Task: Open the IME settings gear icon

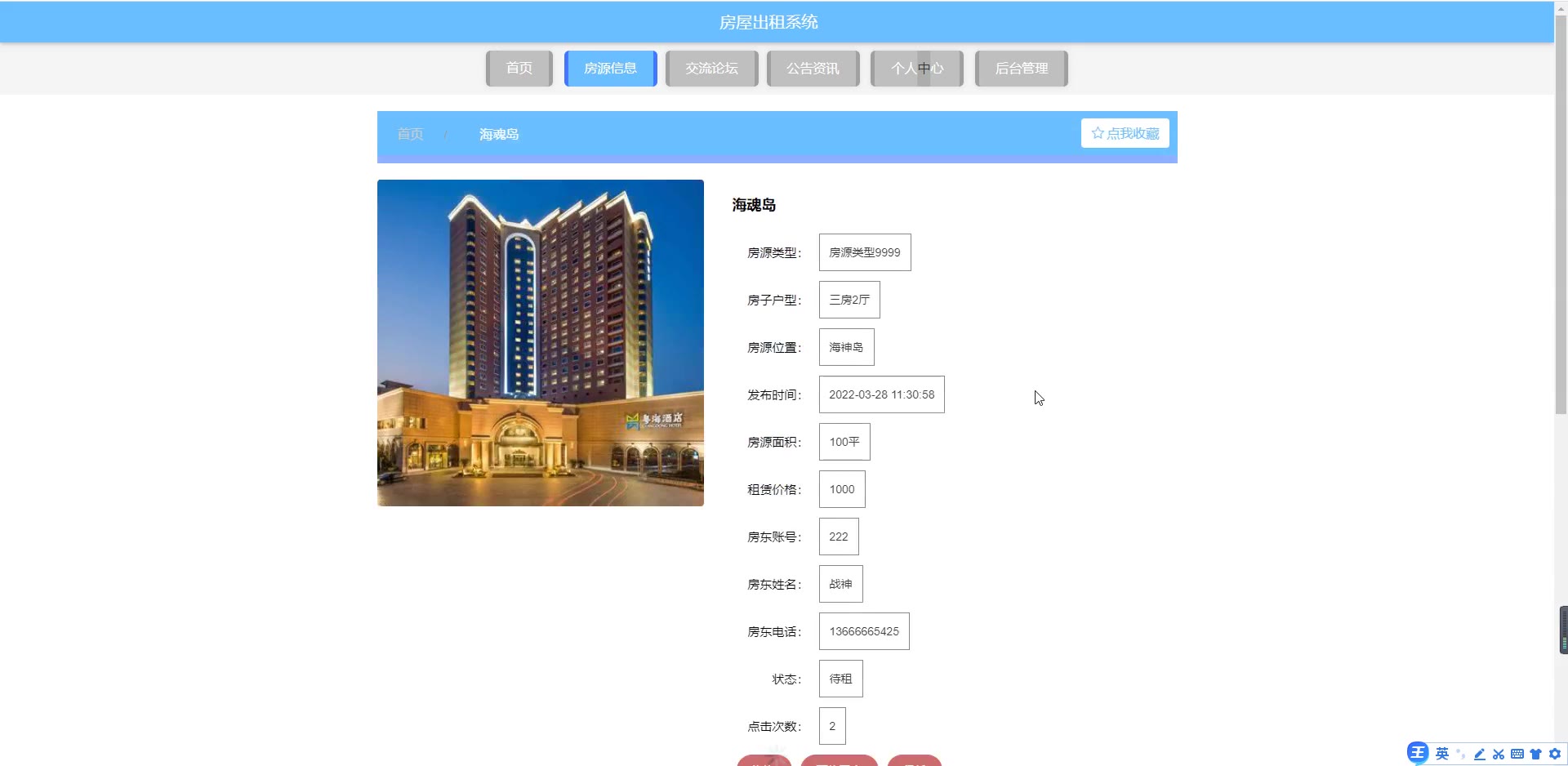Action: 1554,754
